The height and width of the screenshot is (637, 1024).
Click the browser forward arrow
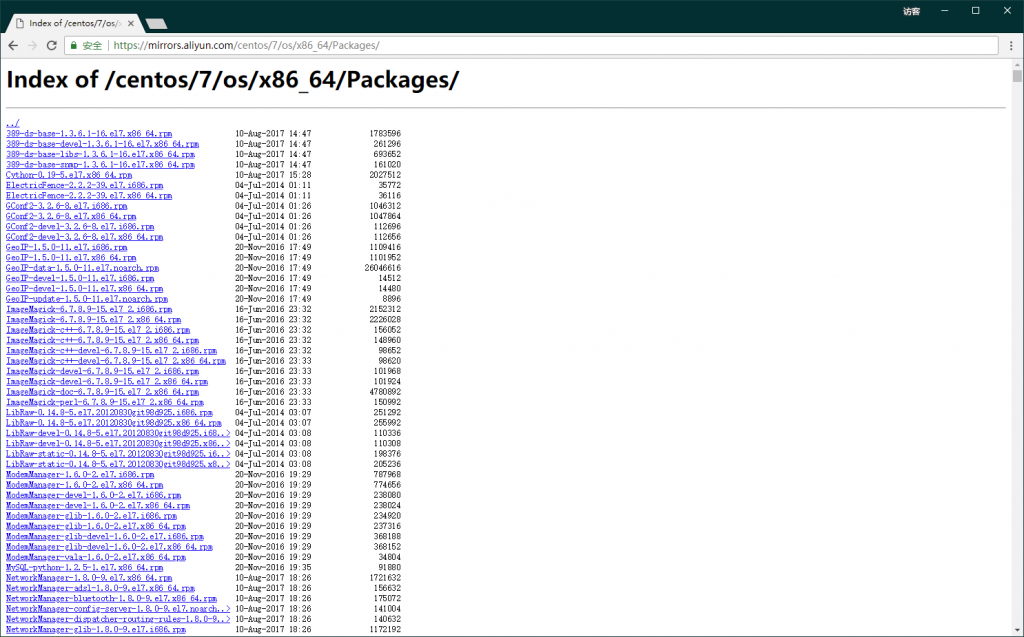[33, 45]
